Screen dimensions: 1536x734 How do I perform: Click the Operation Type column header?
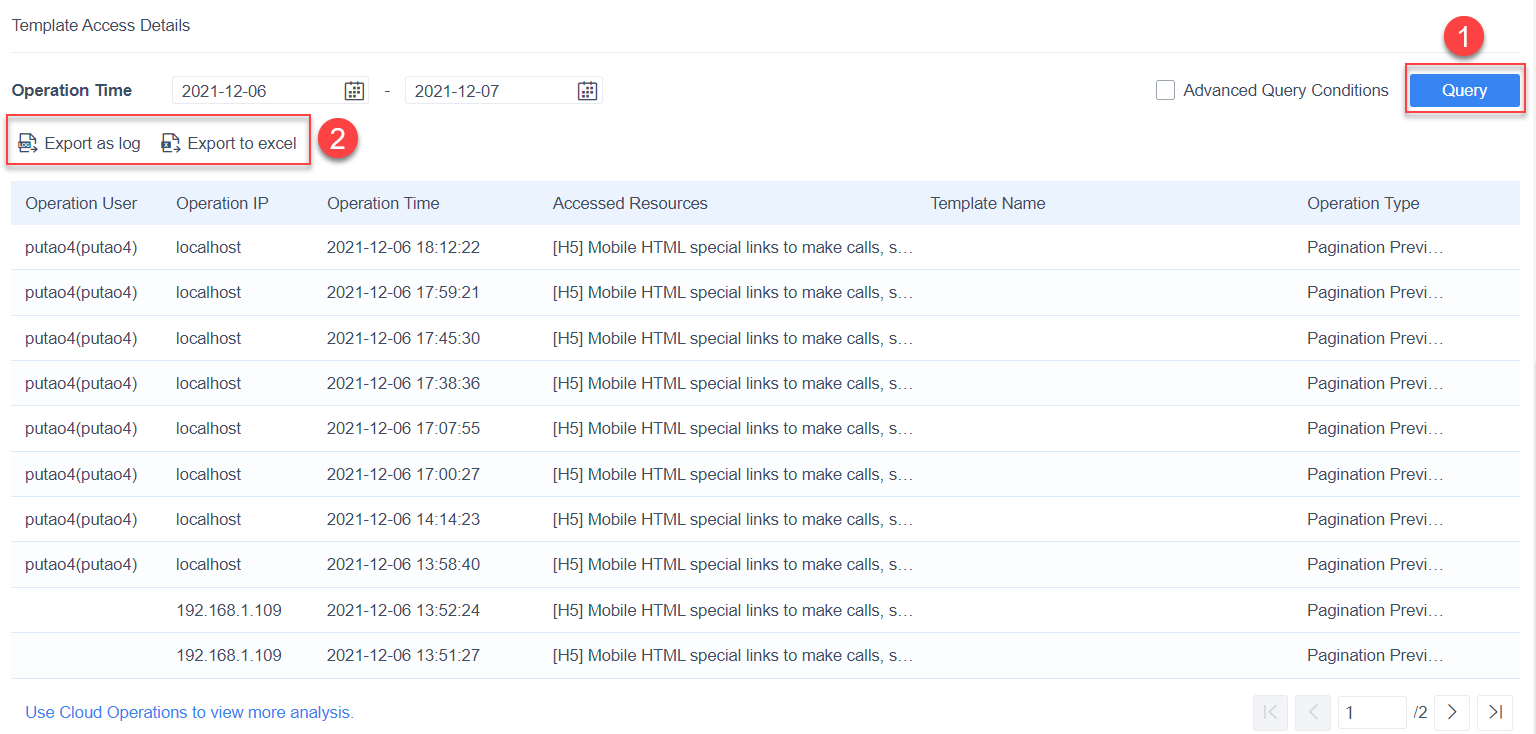click(x=1363, y=203)
